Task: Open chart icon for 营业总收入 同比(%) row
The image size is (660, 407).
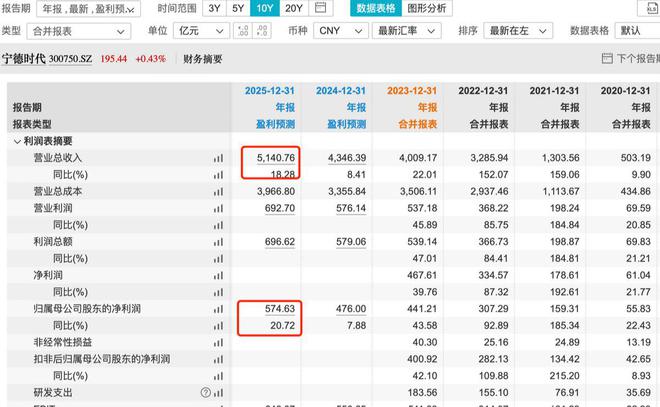Action: (x=218, y=175)
